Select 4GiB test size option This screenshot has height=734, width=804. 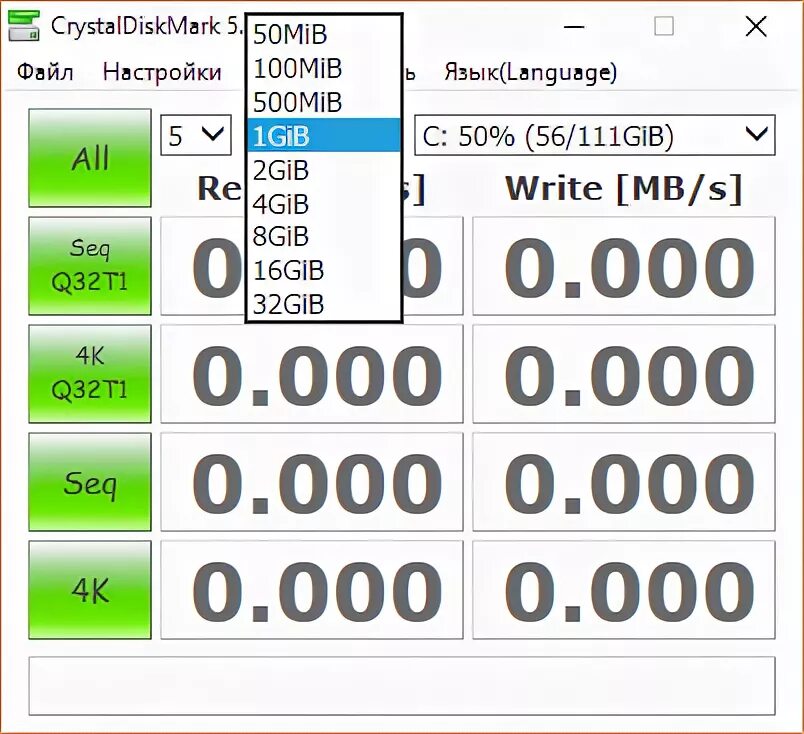point(324,204)
